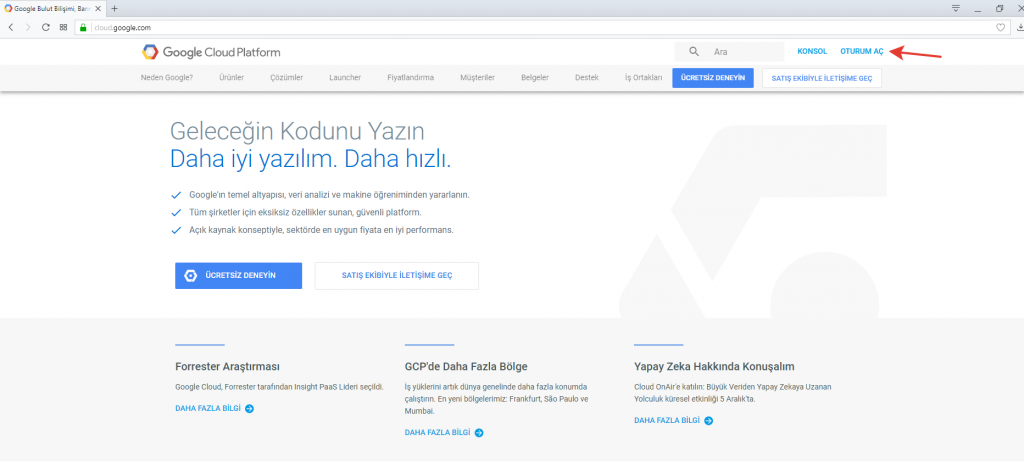1024x462 pixels.
Task: Click the Forrester Araştırması heading
Action: [x=228, y=367]
